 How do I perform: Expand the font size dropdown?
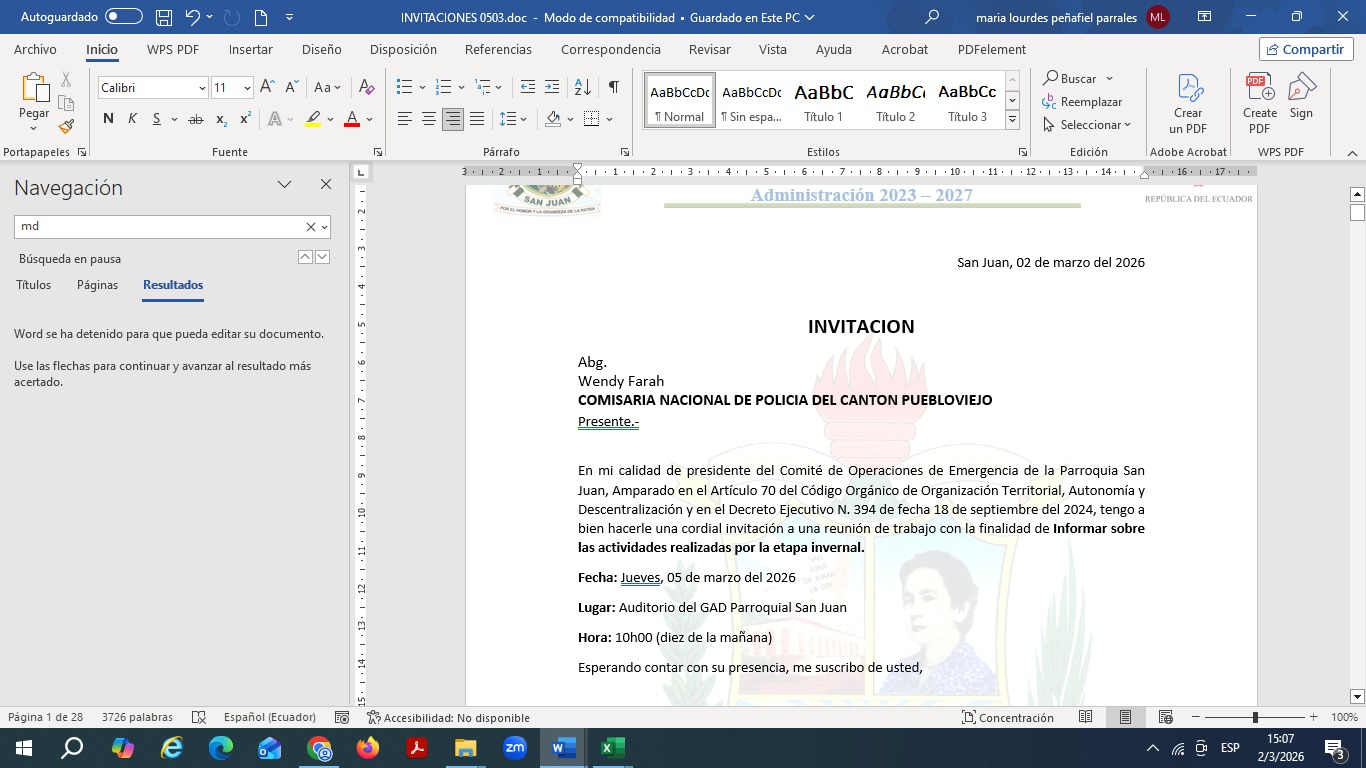click(246, 88)
